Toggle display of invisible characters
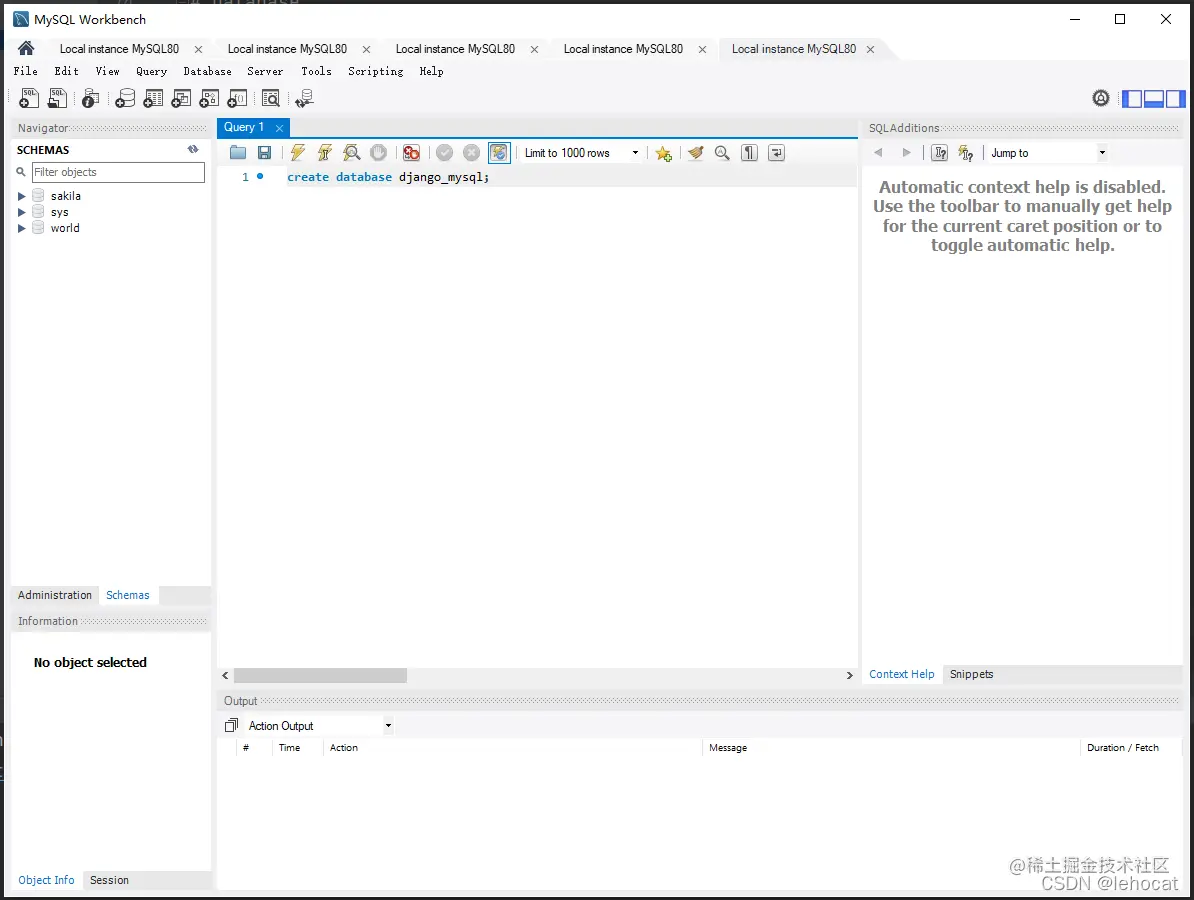This screenshot has height=900, width=1194. click(749, 152)
